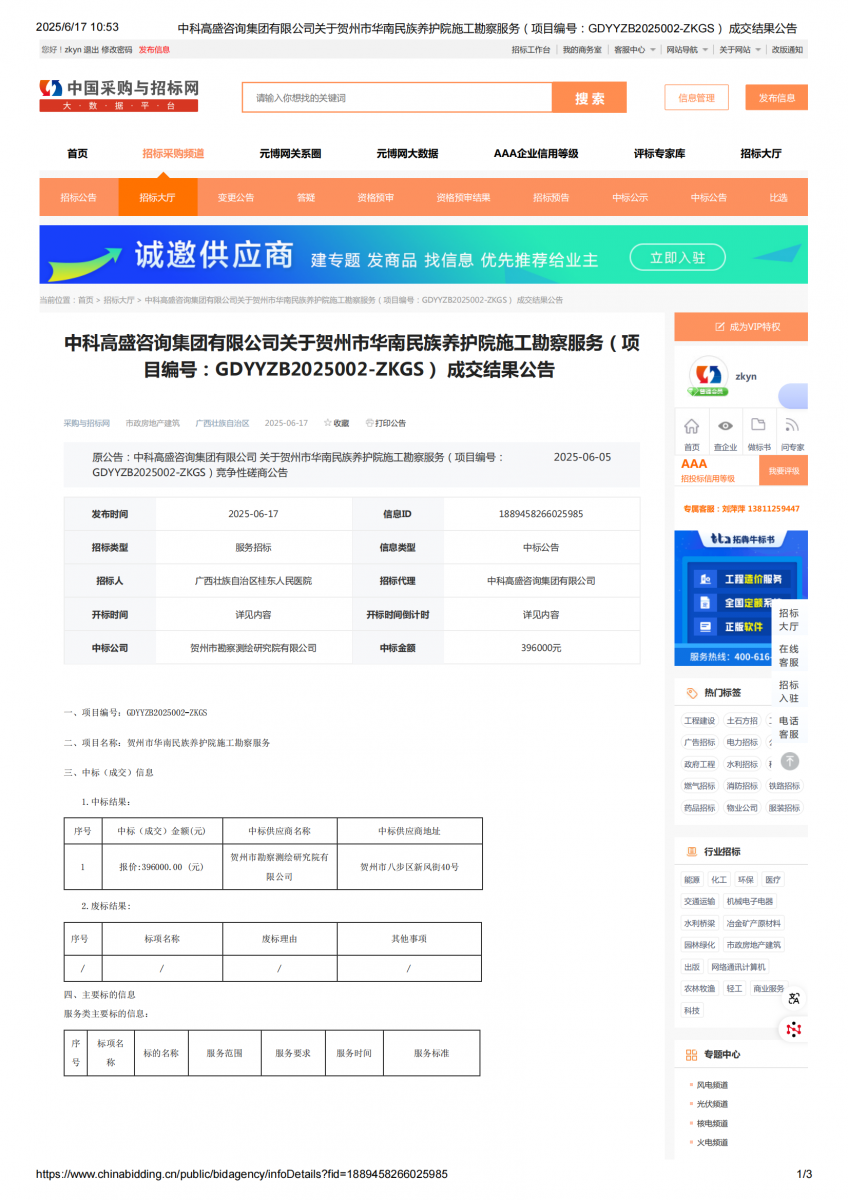Click the 查企业 eye icon
Screen dimensions: 848x1200
click(725, 425)
